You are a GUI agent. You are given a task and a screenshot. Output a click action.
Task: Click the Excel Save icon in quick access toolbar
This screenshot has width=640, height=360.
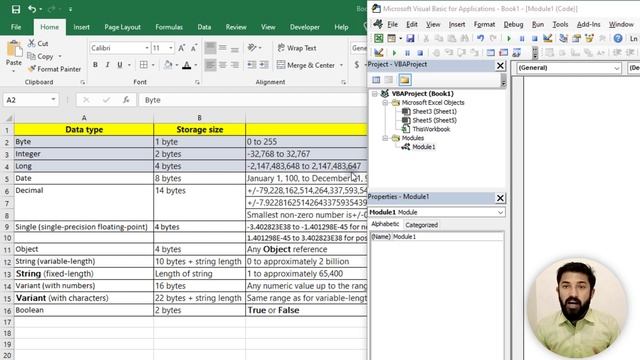click(16, 9)
